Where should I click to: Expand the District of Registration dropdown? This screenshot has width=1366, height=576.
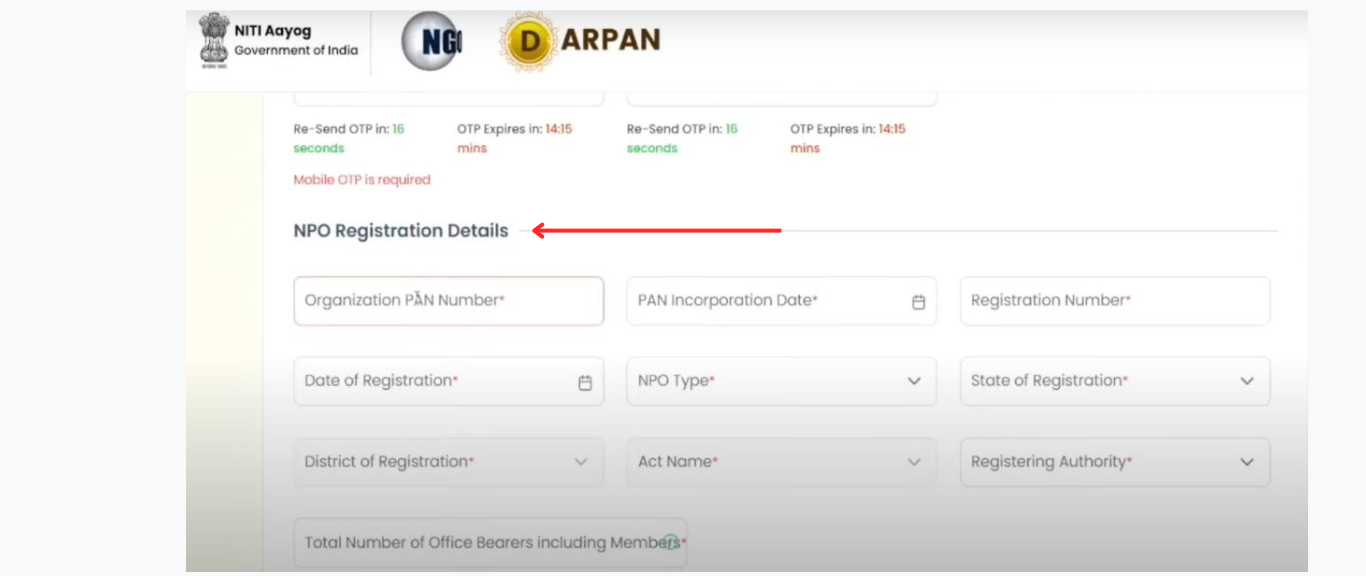pyautogui.click(x=448, y=462)
